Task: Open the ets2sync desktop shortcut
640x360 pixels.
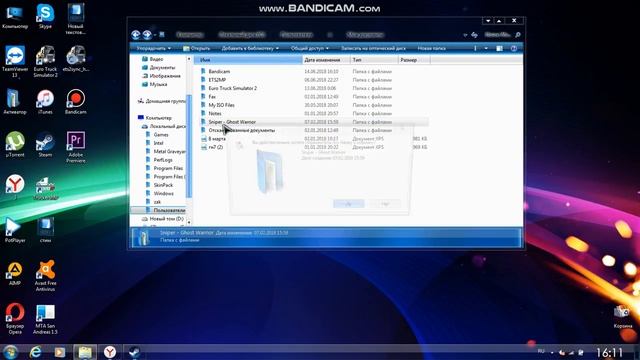Action: [76, 59]
